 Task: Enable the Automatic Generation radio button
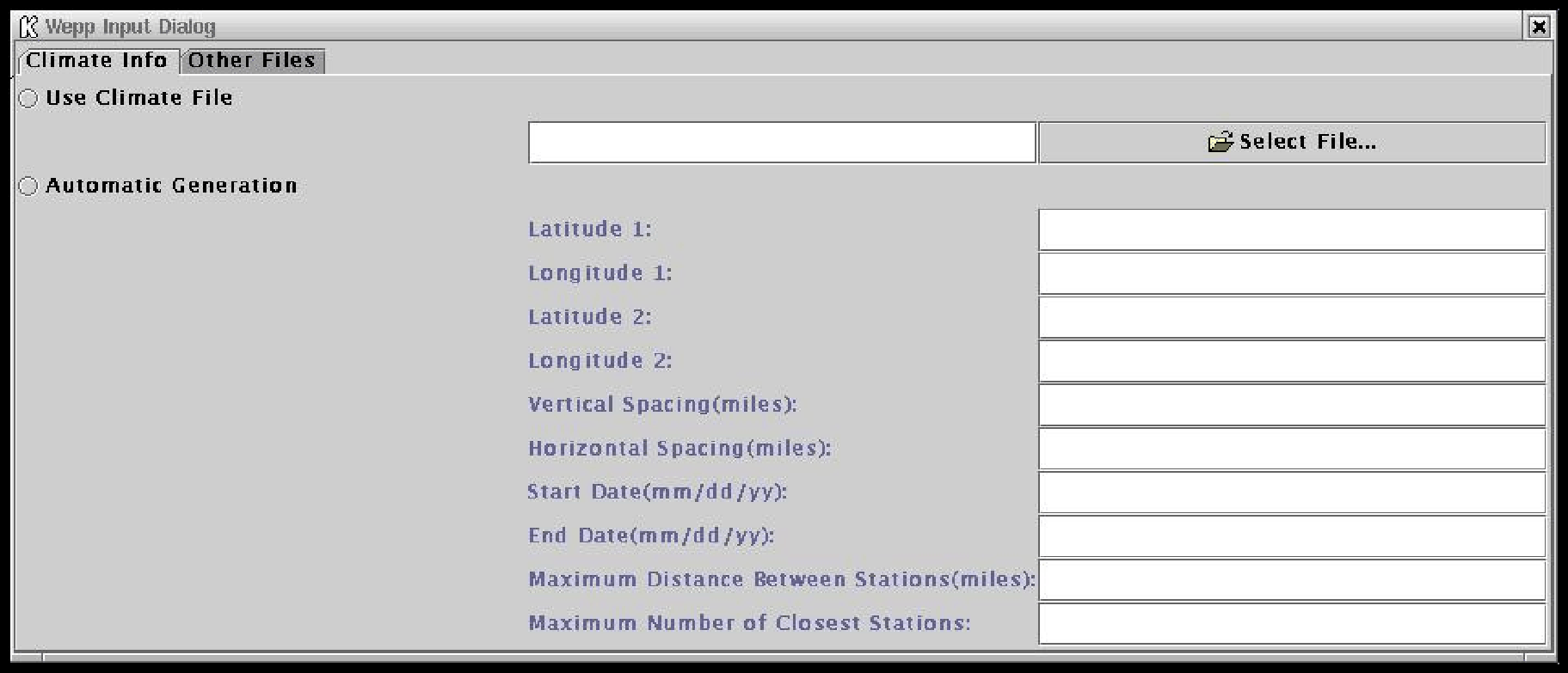(x=29, y=186)
